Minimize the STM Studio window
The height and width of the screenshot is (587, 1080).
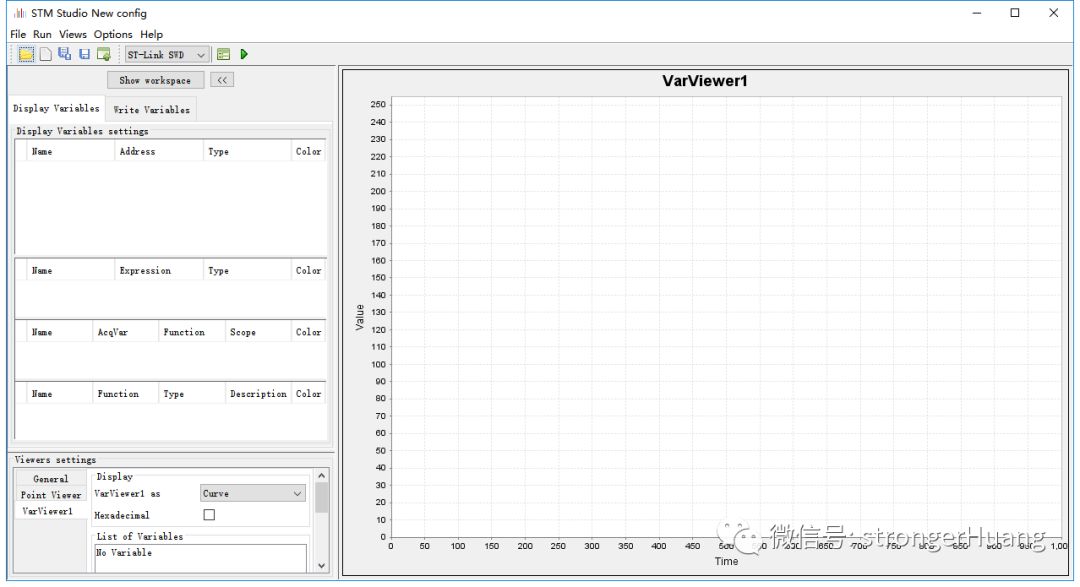(977, 12)
